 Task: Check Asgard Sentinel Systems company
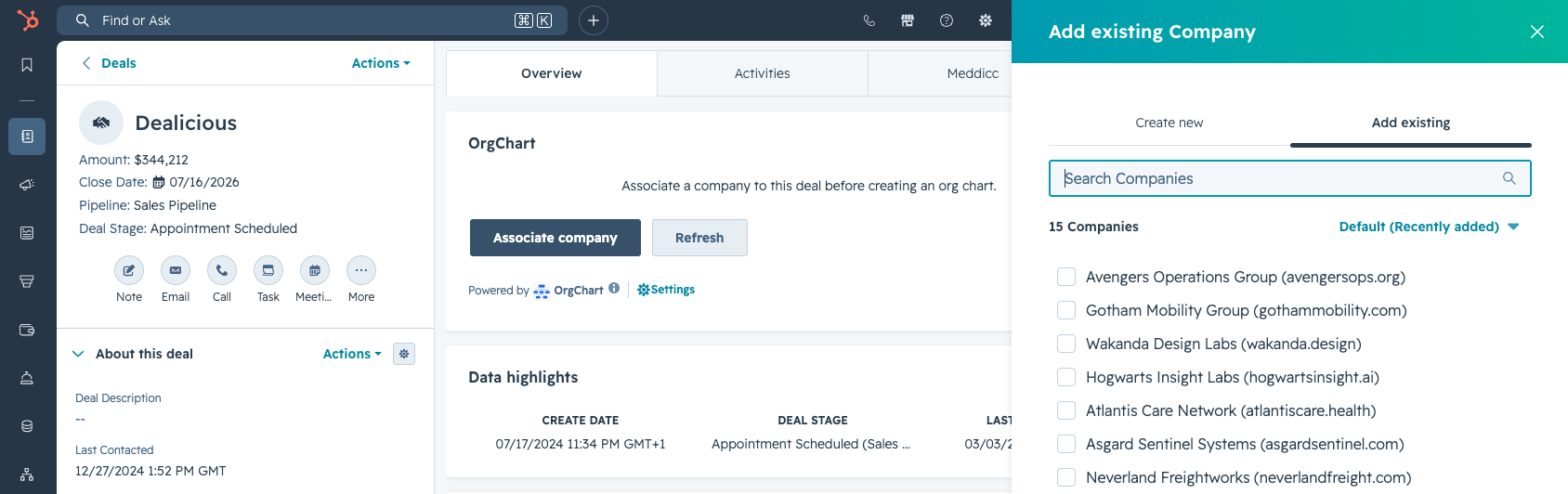tap(1066, 444)
